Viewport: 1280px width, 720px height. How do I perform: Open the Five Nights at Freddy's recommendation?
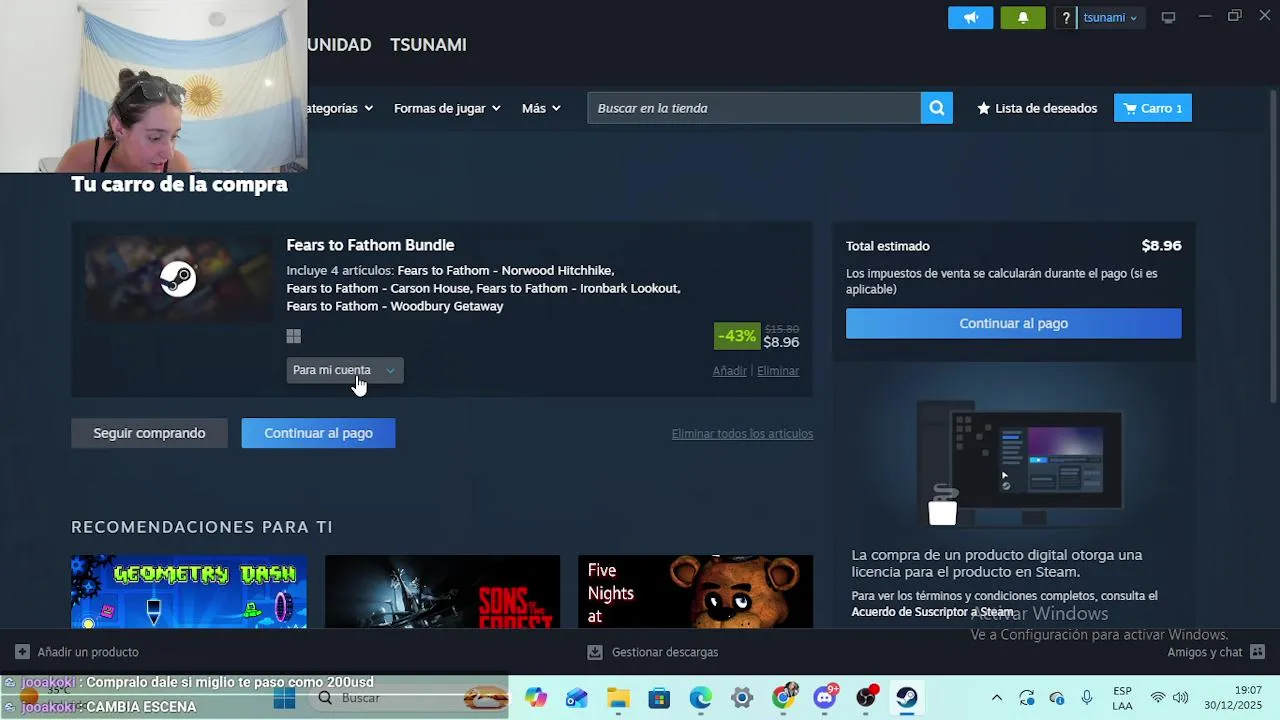[x=695, y=592]
